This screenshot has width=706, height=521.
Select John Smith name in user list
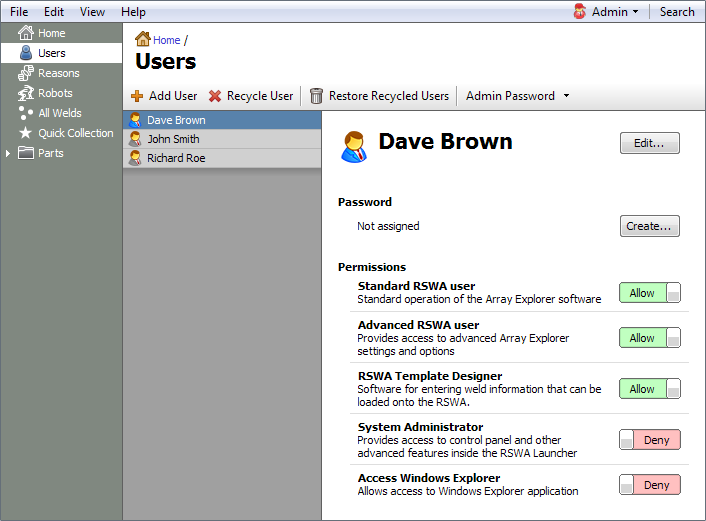click(x=173, y=139)
